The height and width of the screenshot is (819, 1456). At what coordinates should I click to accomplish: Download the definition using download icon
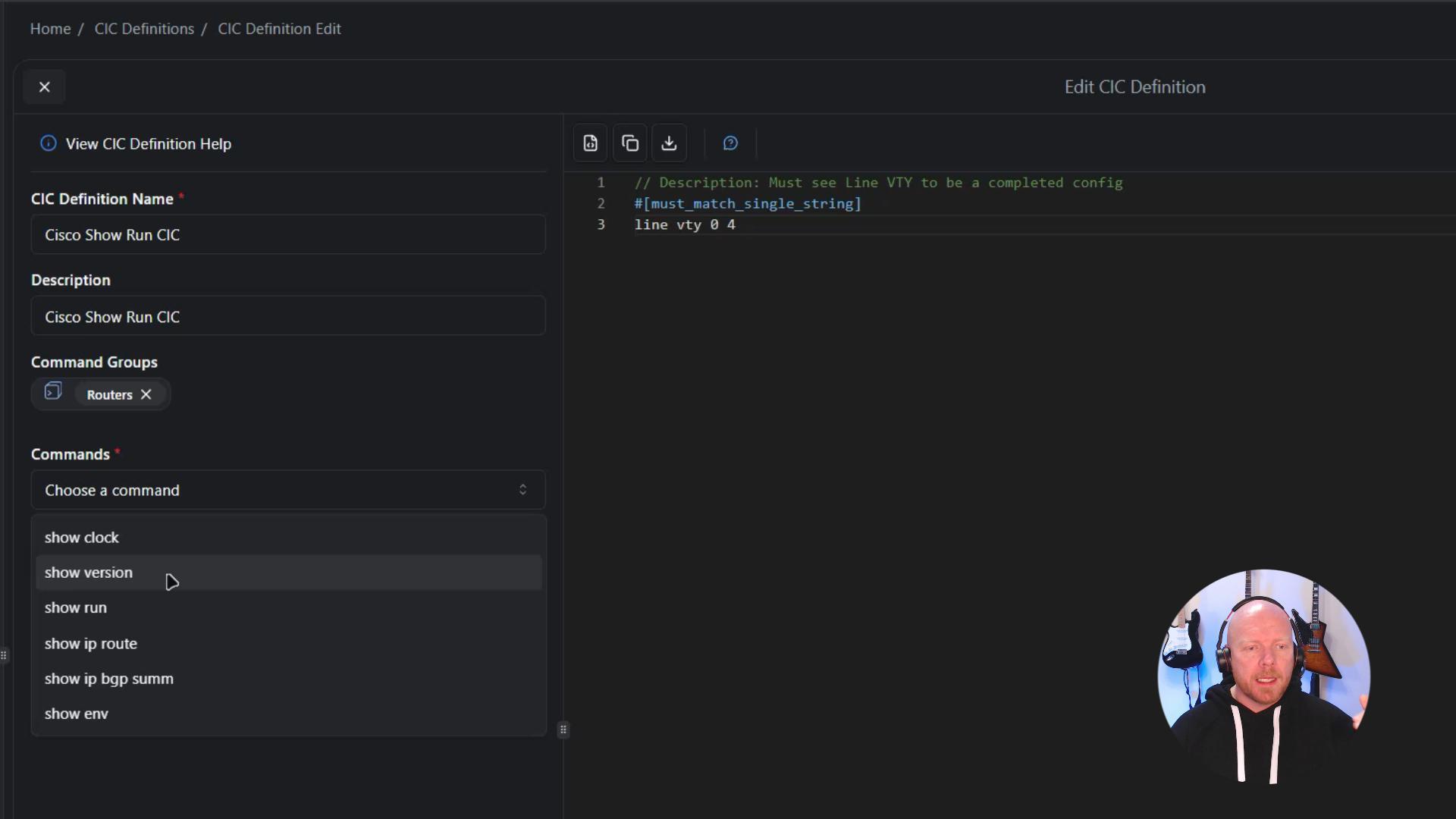point(669,143)
